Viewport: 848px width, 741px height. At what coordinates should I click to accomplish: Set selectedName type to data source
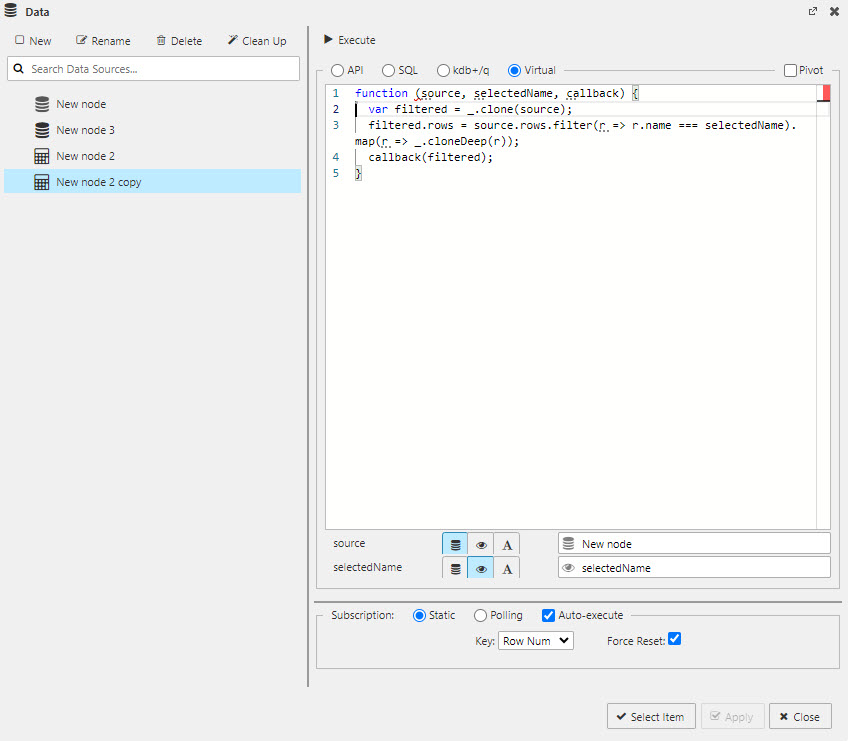coord(455,568)
